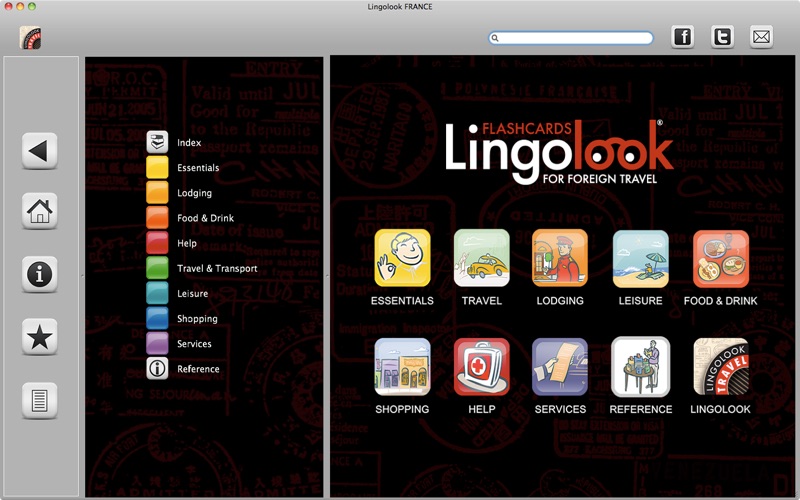
Task: Click the teal Leisure square in the list
Action: tap(157, 293)
